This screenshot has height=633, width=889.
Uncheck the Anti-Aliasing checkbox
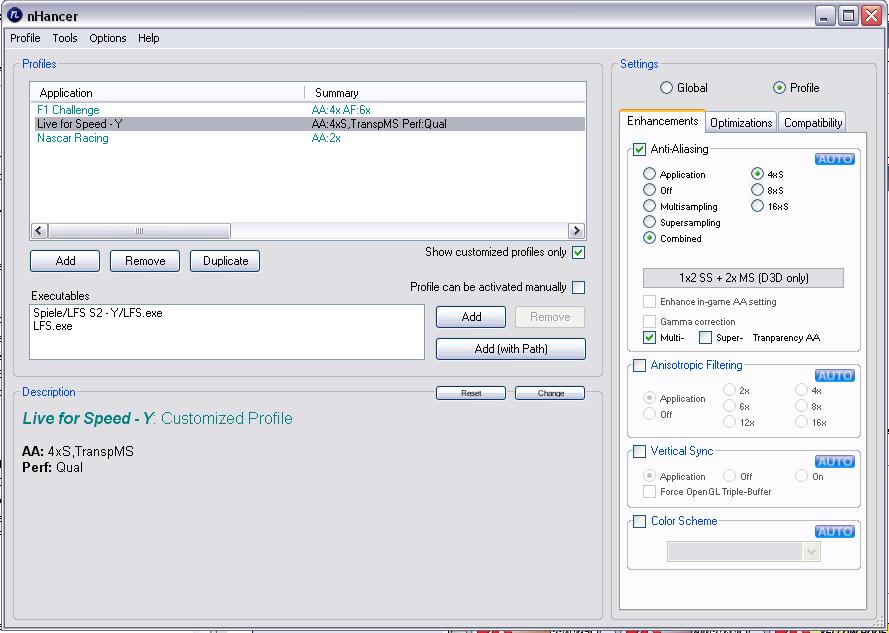(640, 149)
